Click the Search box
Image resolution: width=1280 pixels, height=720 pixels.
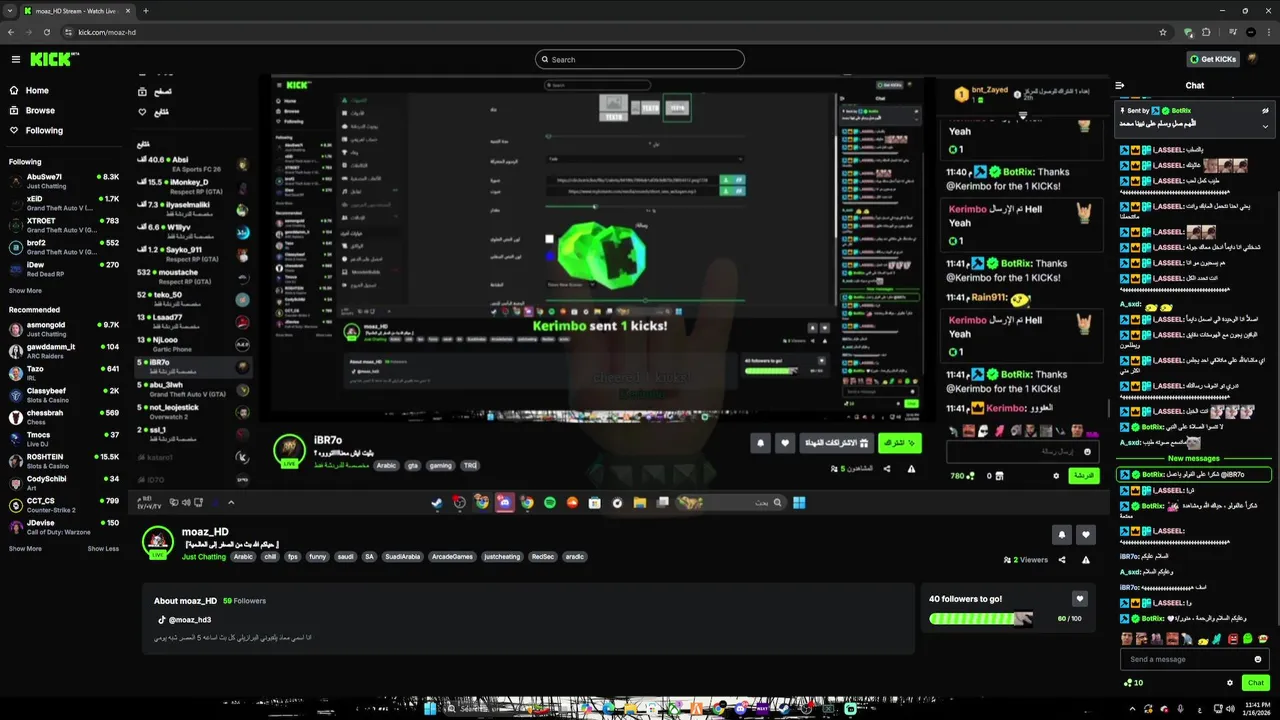[x=640, y=59]
